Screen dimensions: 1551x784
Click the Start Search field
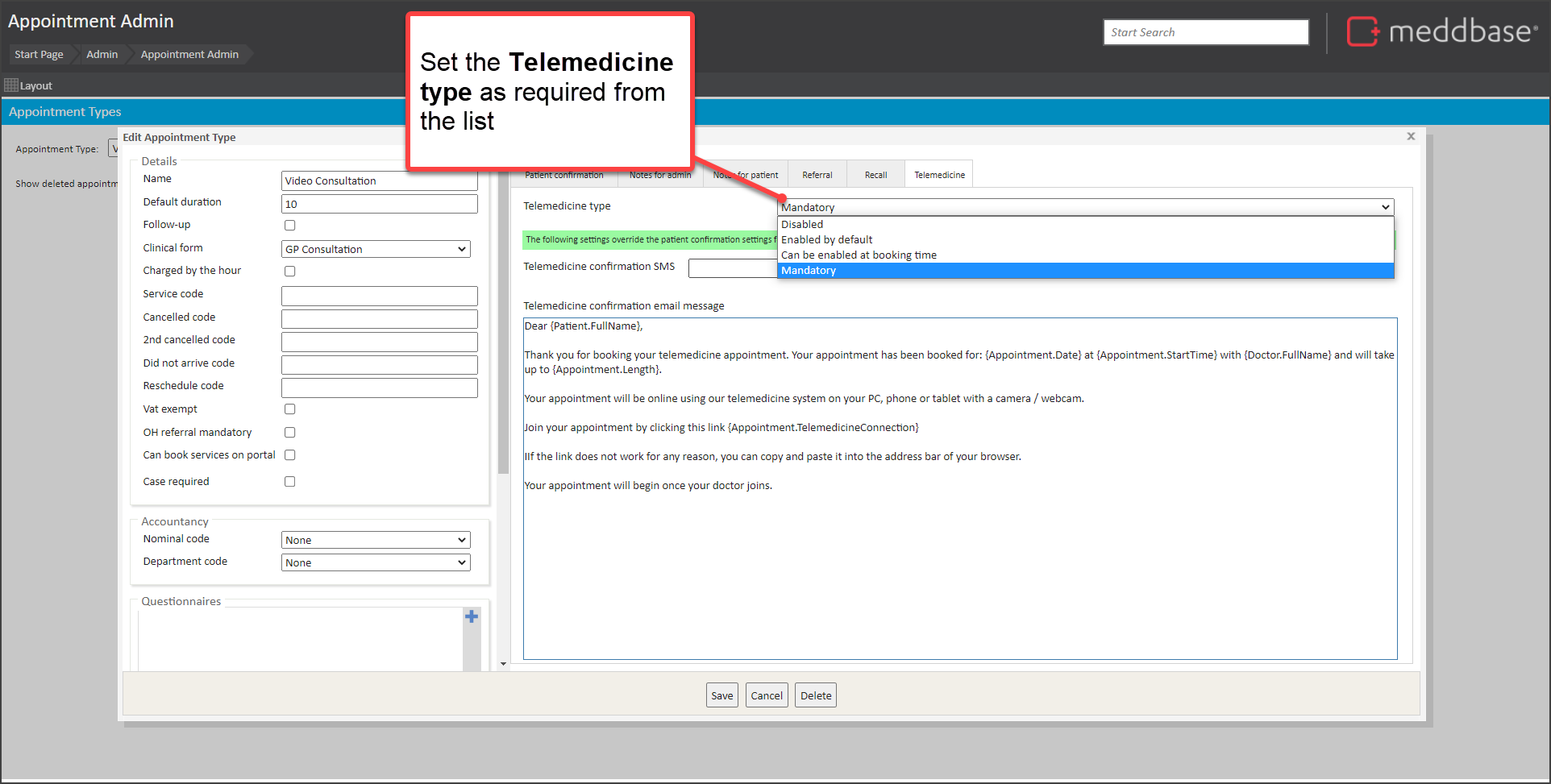point(1205,32)
